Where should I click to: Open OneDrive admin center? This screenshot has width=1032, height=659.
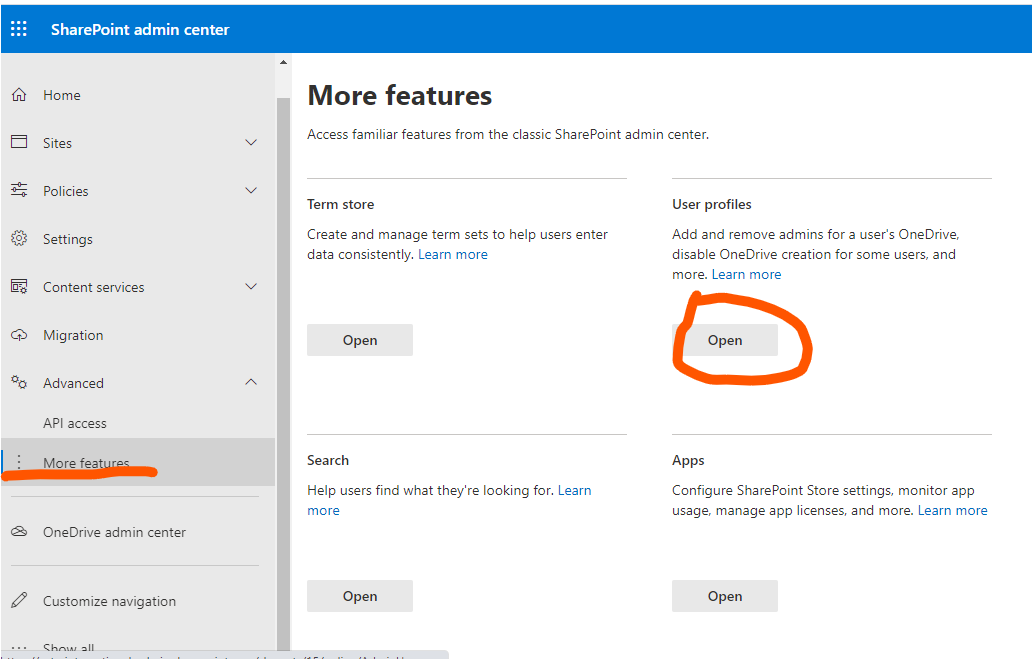tap(115, 532)
